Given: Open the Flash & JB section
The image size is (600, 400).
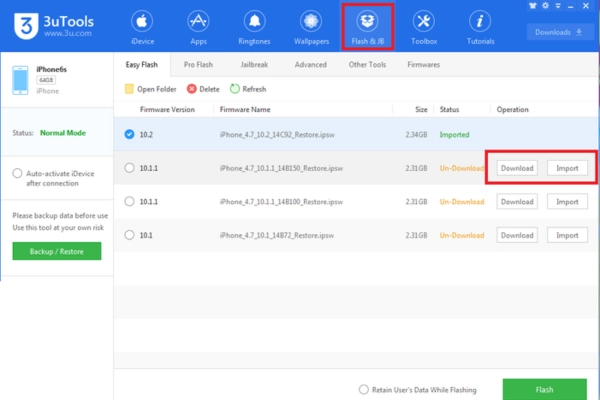Looking at the screenshot, I should click(x=367, y=29).
